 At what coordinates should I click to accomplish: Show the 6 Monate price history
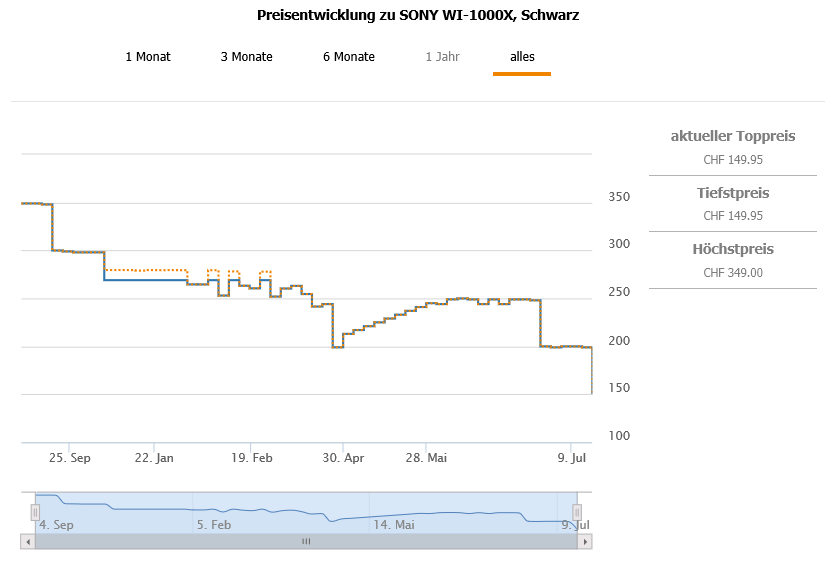(348, 57)
